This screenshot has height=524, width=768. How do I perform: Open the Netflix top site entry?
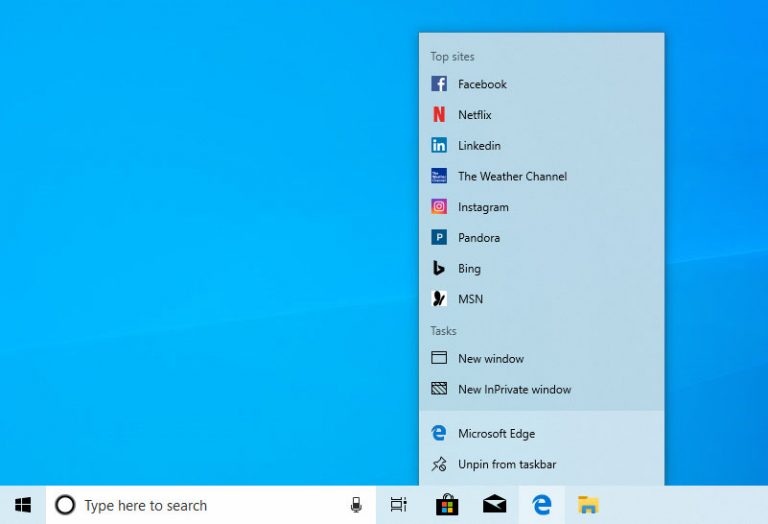[x=475, y=115]
